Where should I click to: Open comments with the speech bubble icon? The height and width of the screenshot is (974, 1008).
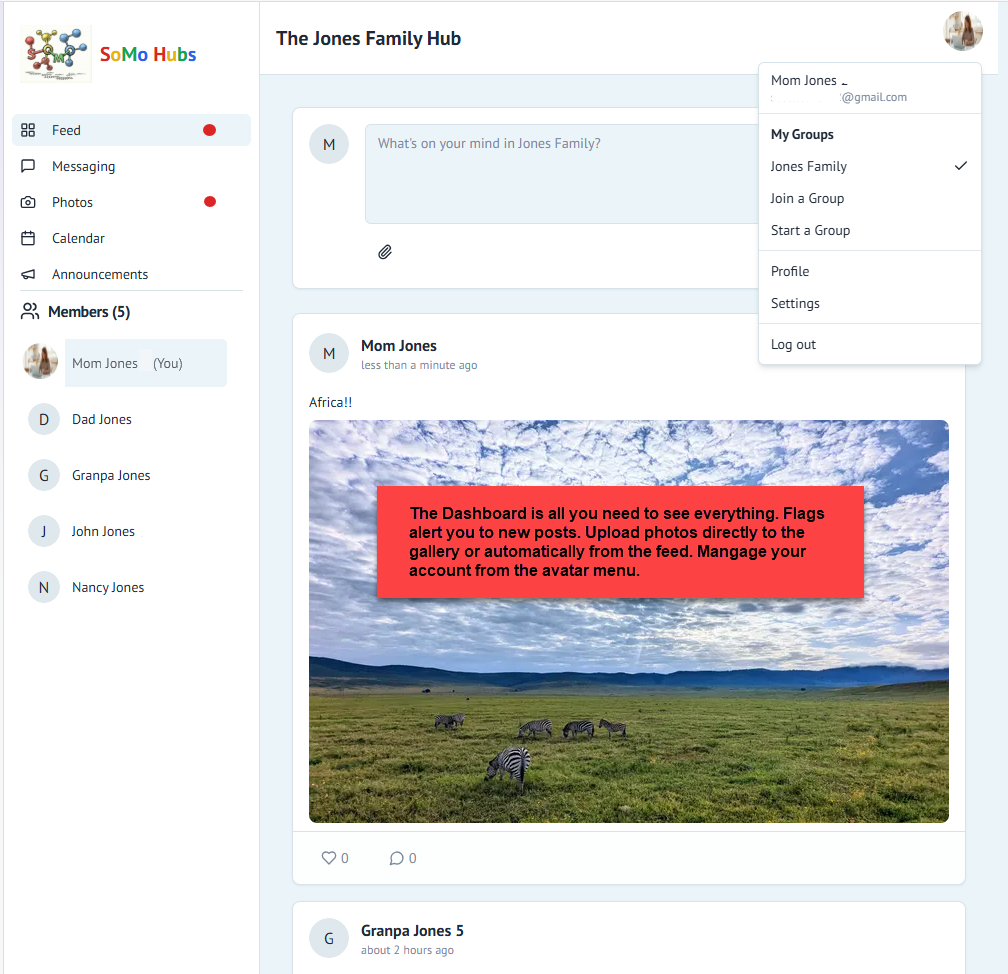[396, 857]
